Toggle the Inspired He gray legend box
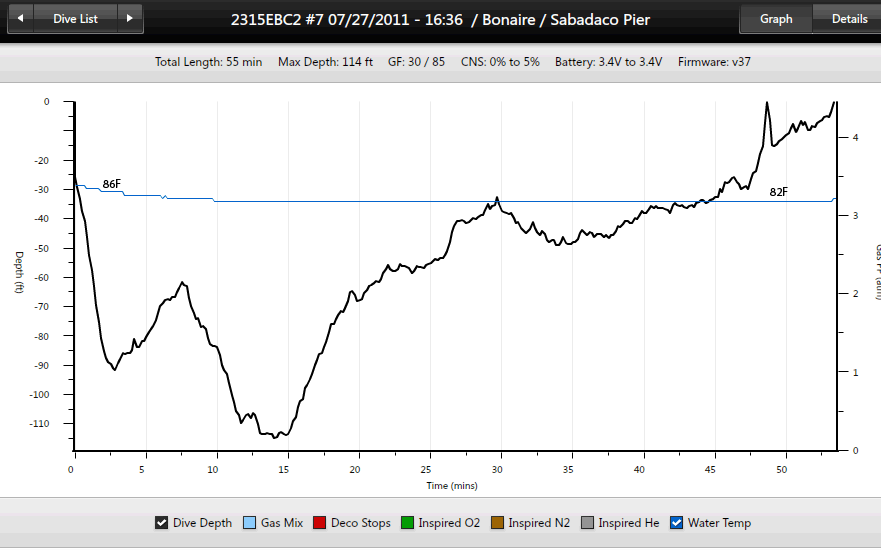Image resolution: width=881 pixels, height=550 pixels. 587,523
